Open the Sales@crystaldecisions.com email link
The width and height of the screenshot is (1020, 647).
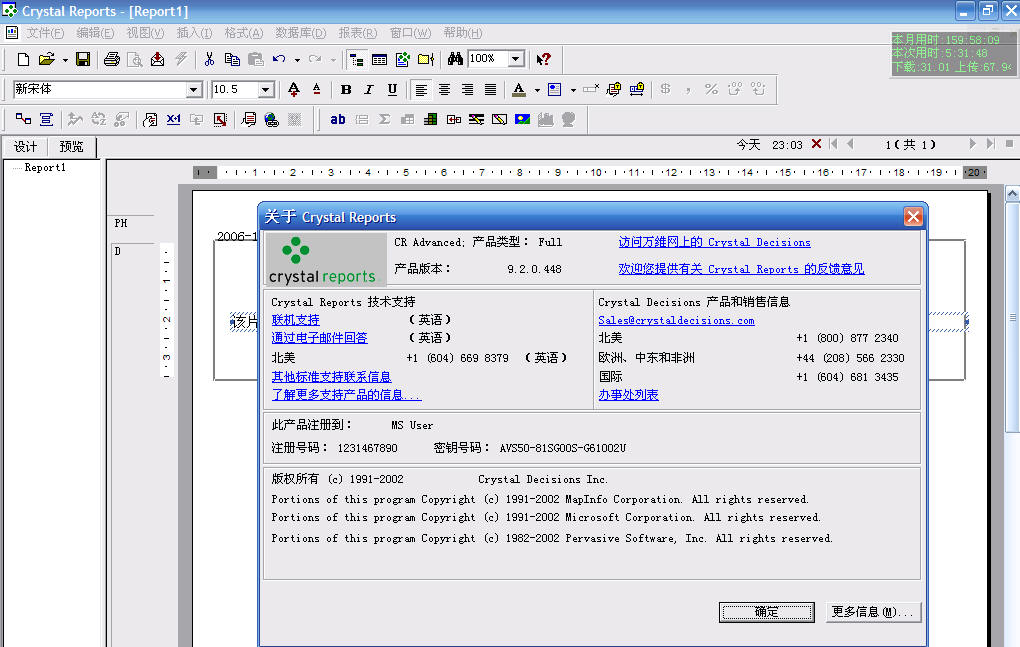(676, 320)
